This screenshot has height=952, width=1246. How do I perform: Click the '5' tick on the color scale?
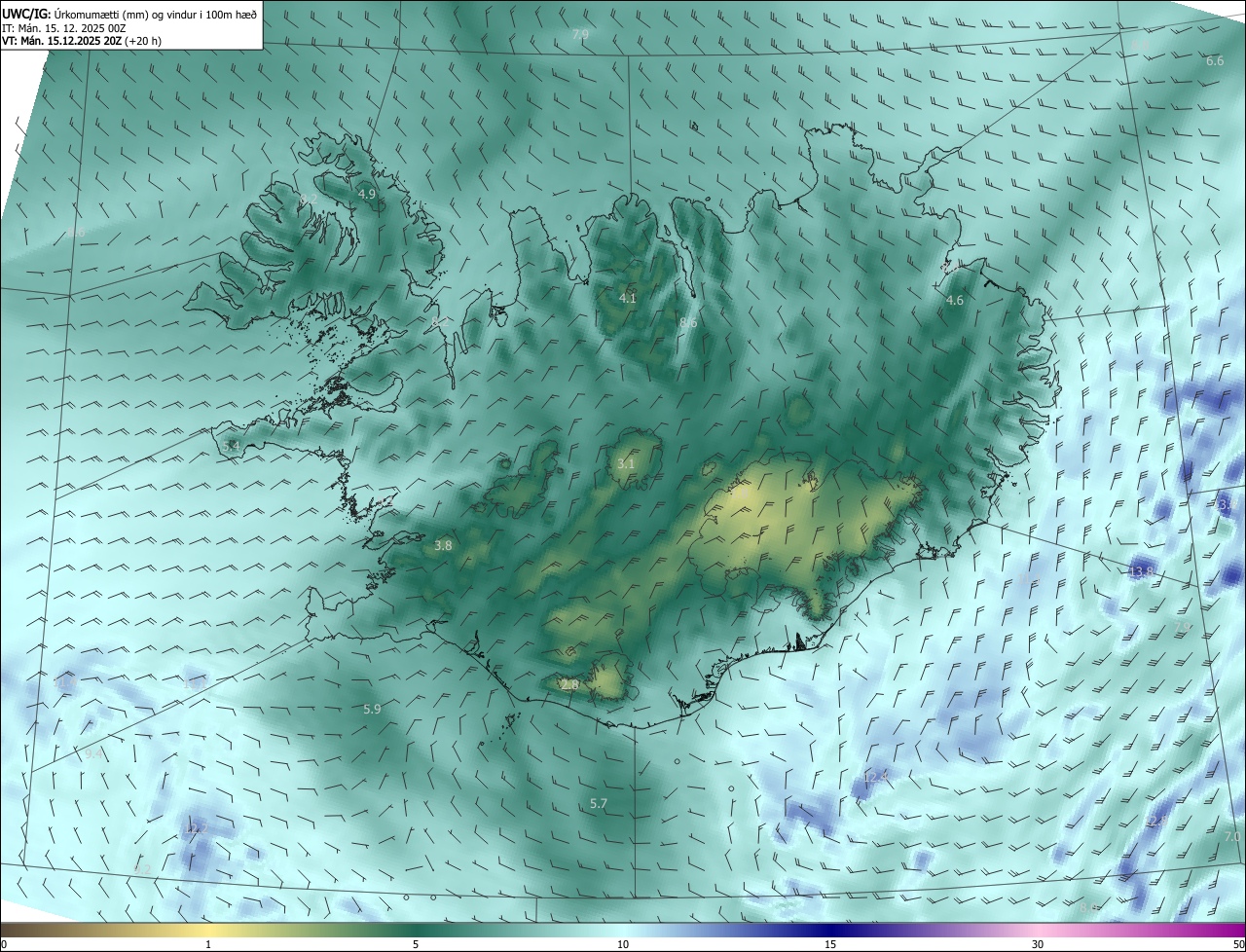(416, 945)
